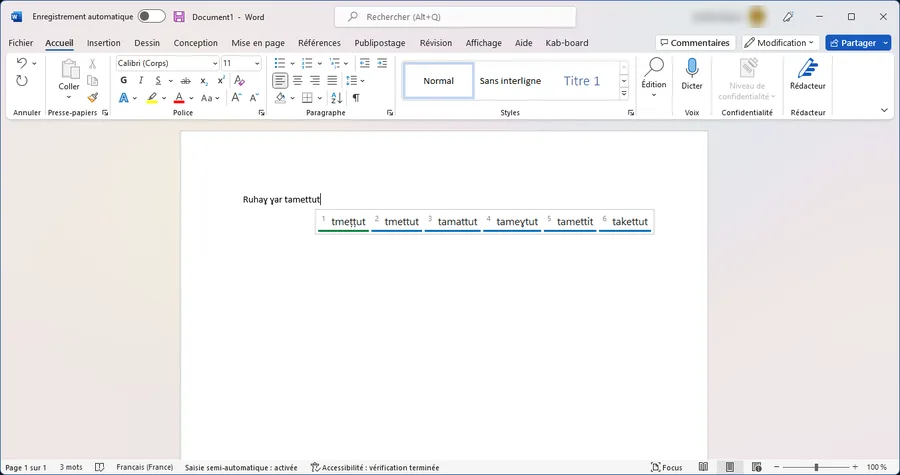Paste with the Coller clipboard icon
The height and width of the screenshot is (475, 900).
pos(69,69)
